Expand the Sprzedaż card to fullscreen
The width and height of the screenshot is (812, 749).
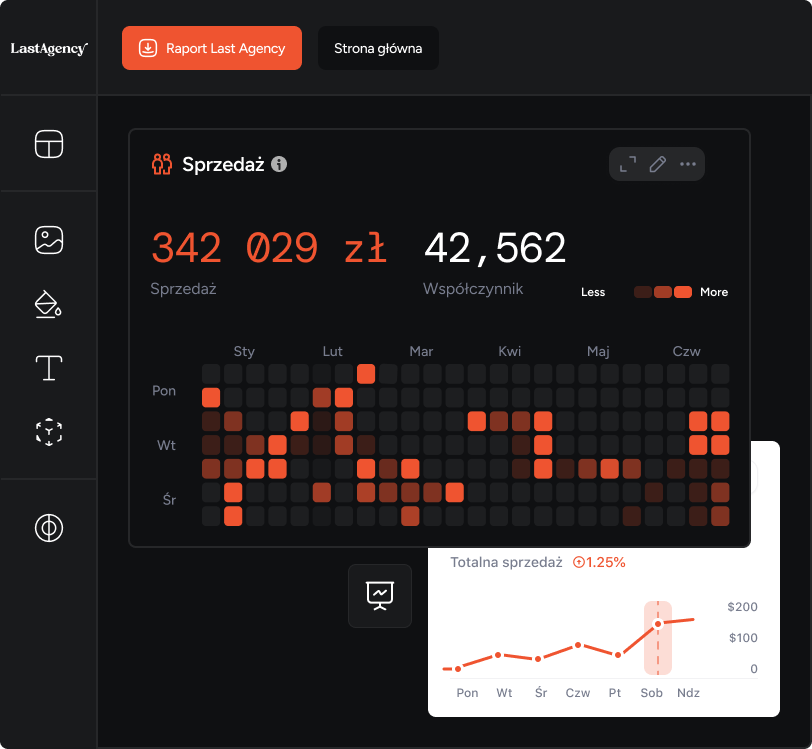pos(627,164)
